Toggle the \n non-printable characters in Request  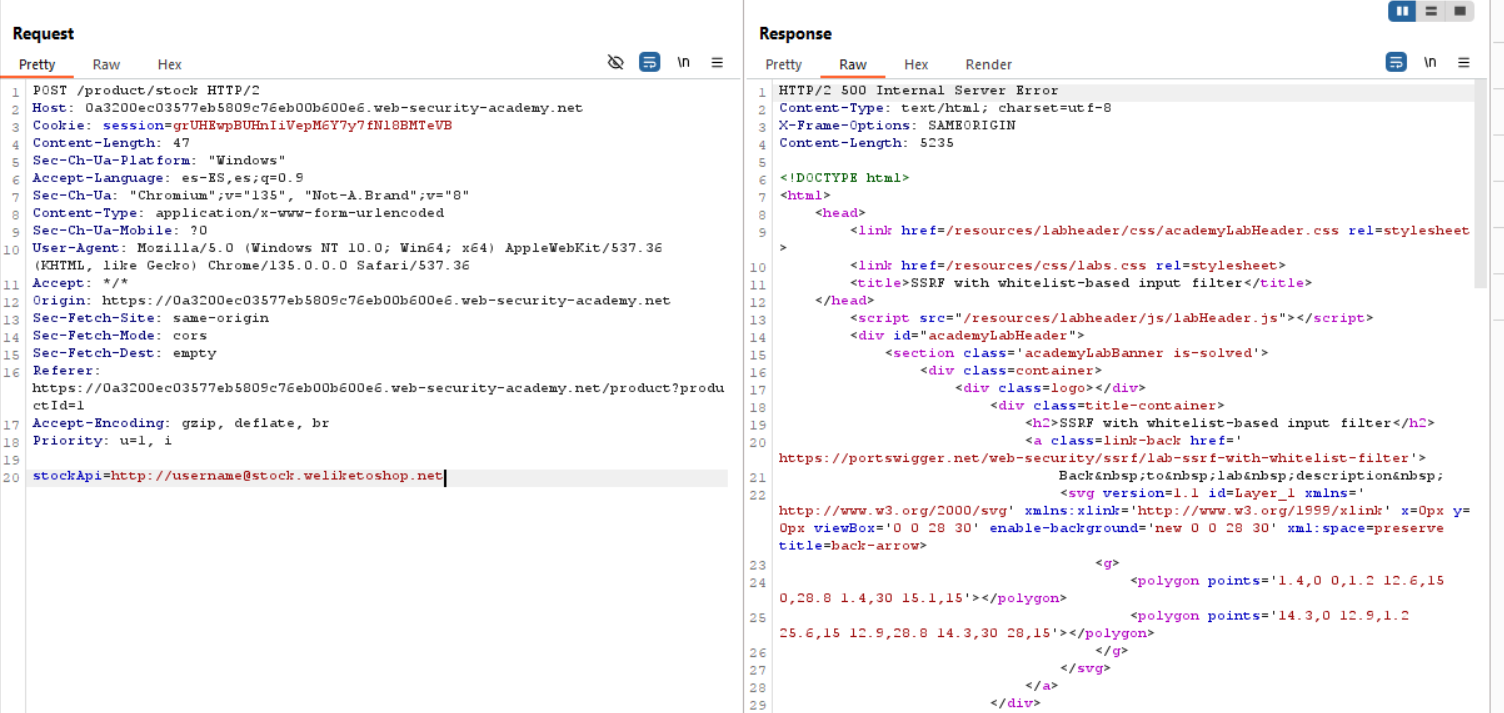tap(684, 62)
